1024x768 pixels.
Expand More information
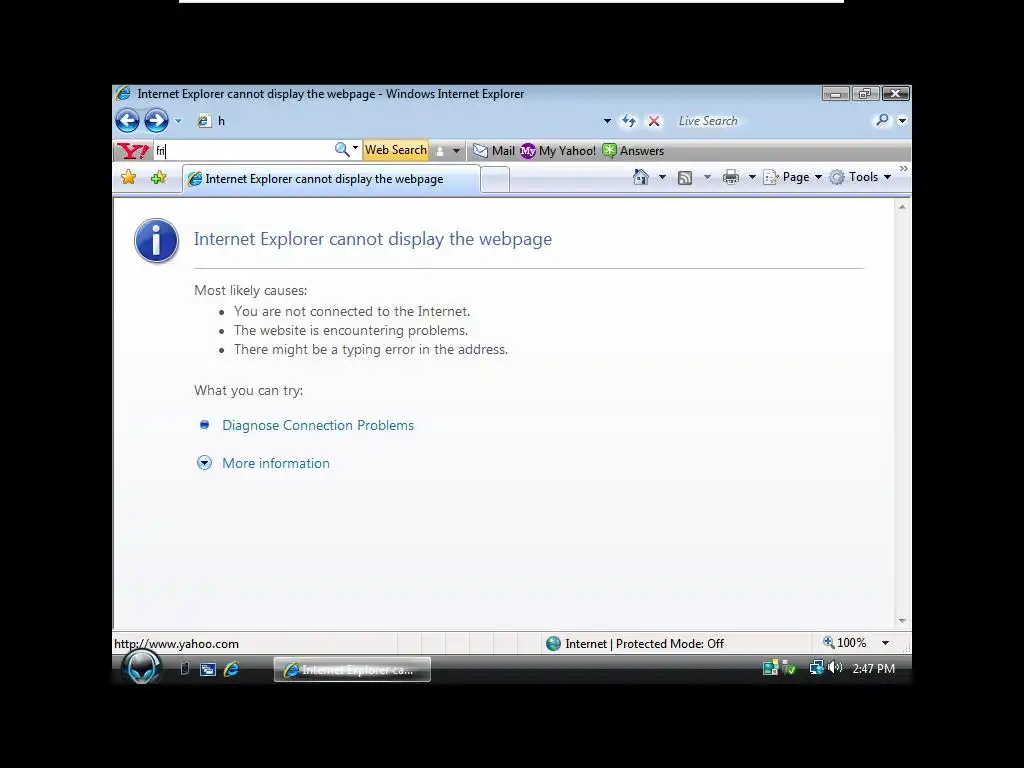[204, 463]
